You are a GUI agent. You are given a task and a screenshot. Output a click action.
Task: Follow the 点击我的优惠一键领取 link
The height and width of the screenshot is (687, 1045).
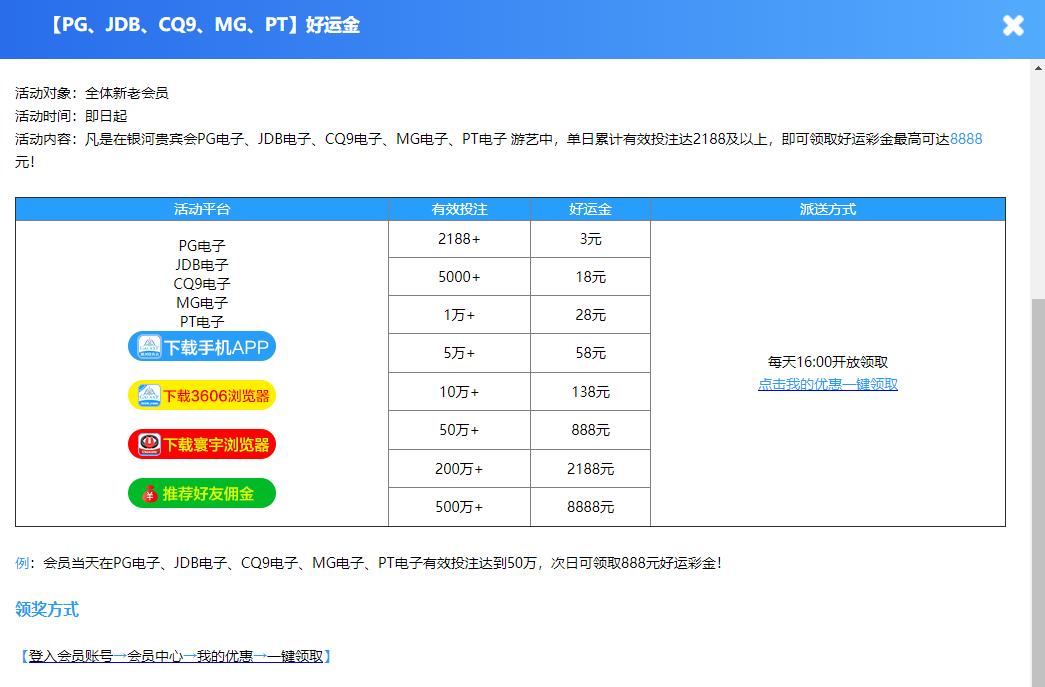tap(827, 384)
